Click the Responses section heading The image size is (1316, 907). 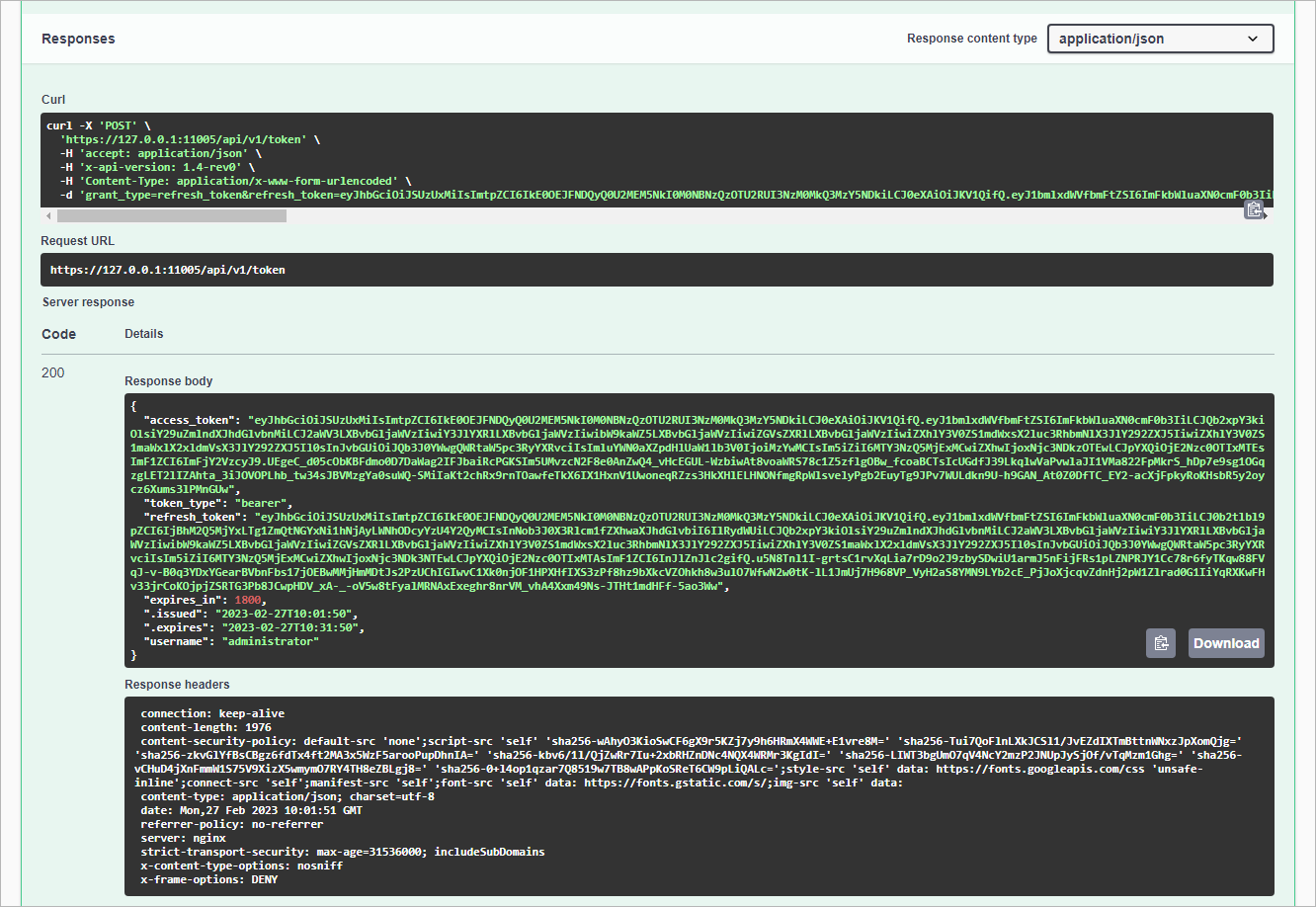(x=78, y=39)
